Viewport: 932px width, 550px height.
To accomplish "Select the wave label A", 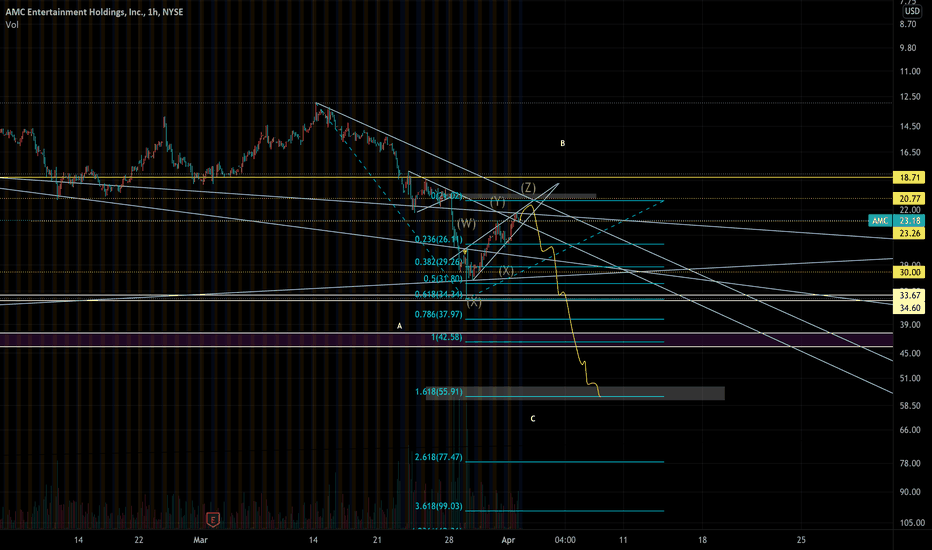I will point(399,326).
